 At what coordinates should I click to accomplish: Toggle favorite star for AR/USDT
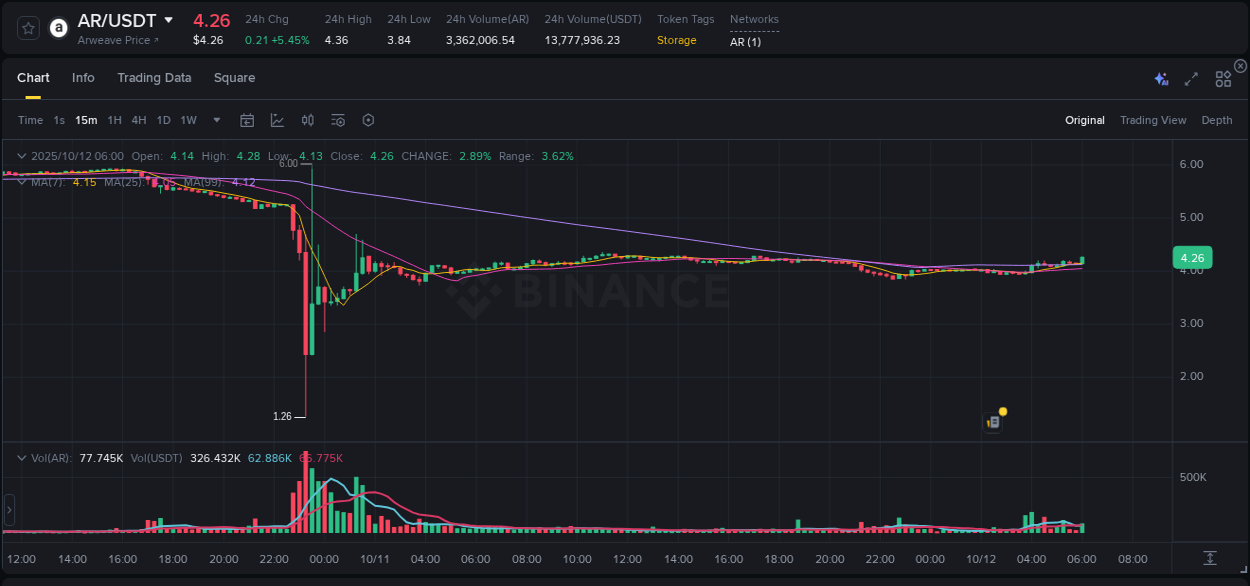[28, 28]
